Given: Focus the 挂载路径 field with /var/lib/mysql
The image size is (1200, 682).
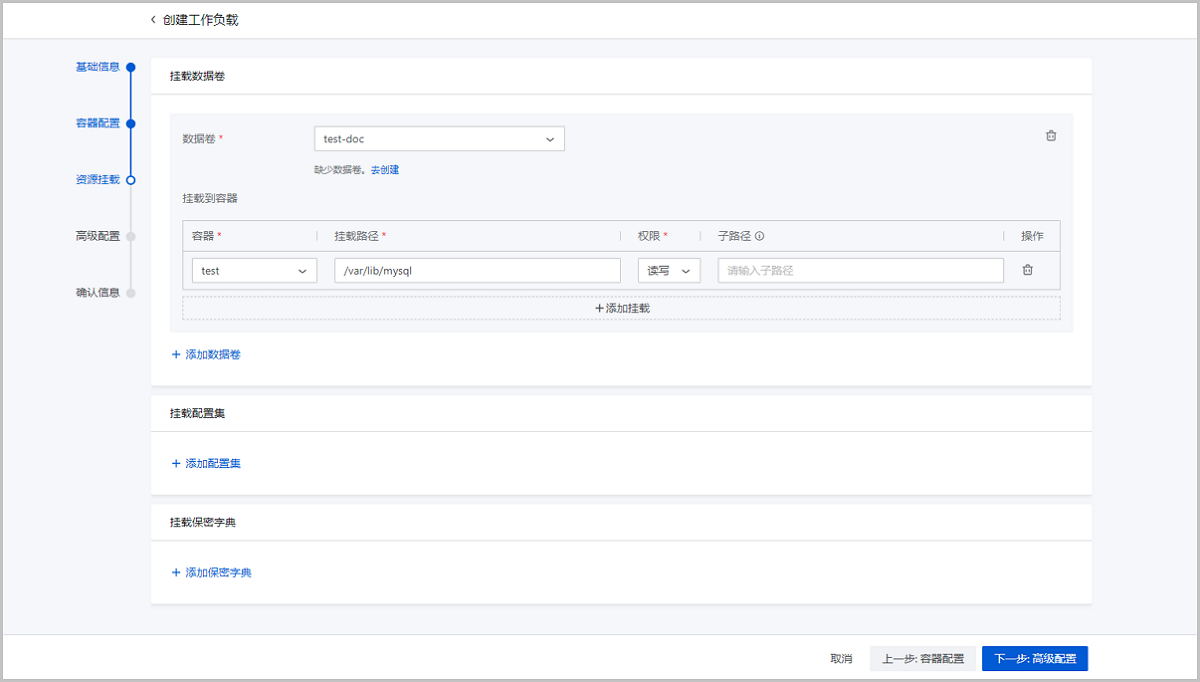Looking at the screenshot, I should coord(477,271).
